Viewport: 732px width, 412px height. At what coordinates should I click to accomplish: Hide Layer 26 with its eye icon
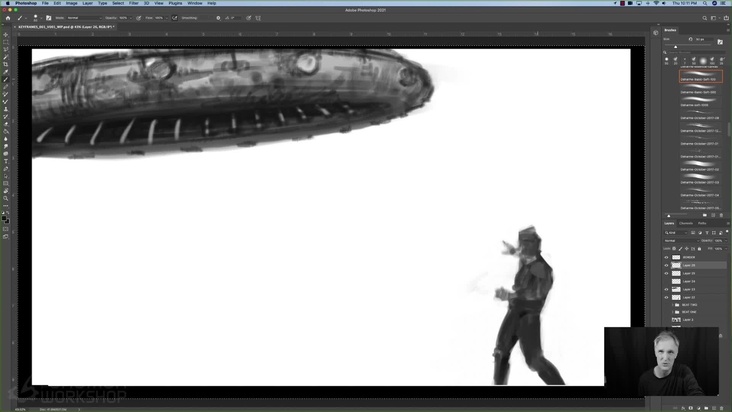point(666,265)
